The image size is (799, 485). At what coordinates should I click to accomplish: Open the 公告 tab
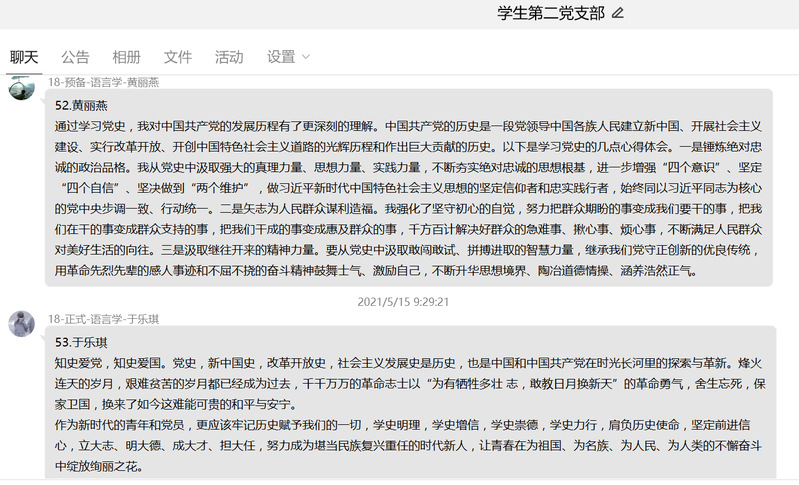tap(75, 57)
